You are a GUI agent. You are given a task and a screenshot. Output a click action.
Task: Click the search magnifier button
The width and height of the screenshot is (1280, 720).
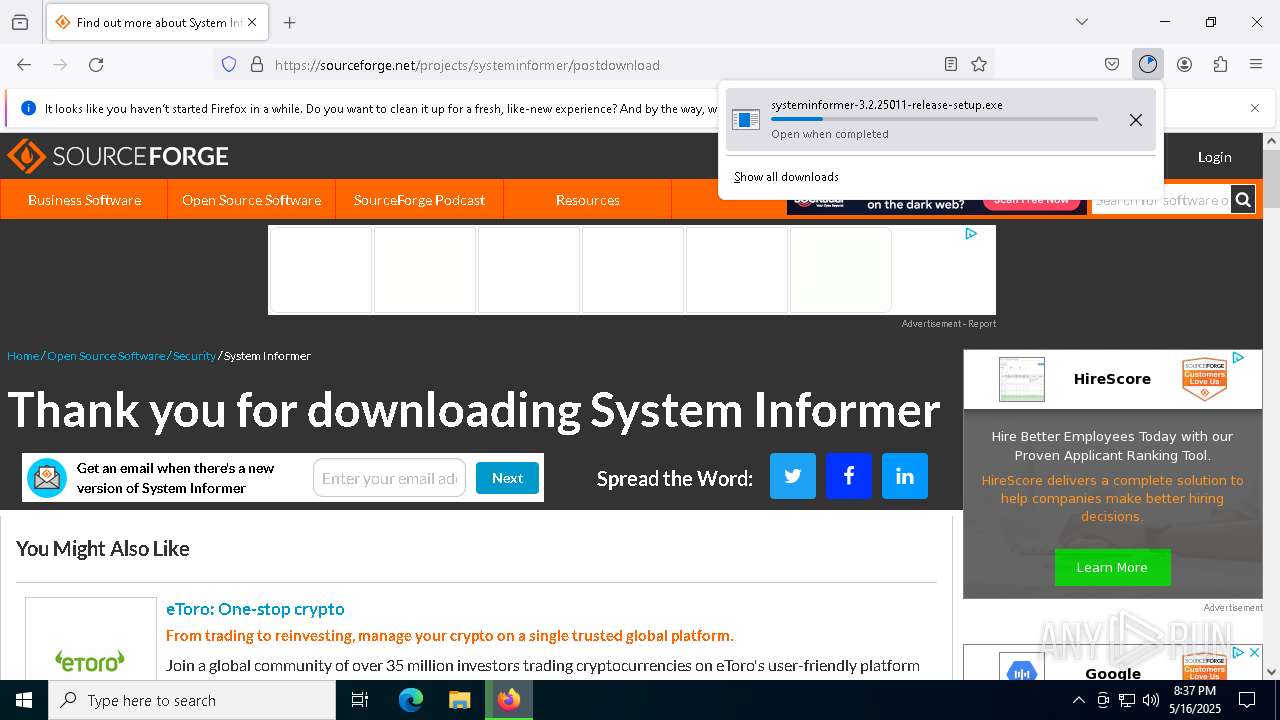(1243, 200)
